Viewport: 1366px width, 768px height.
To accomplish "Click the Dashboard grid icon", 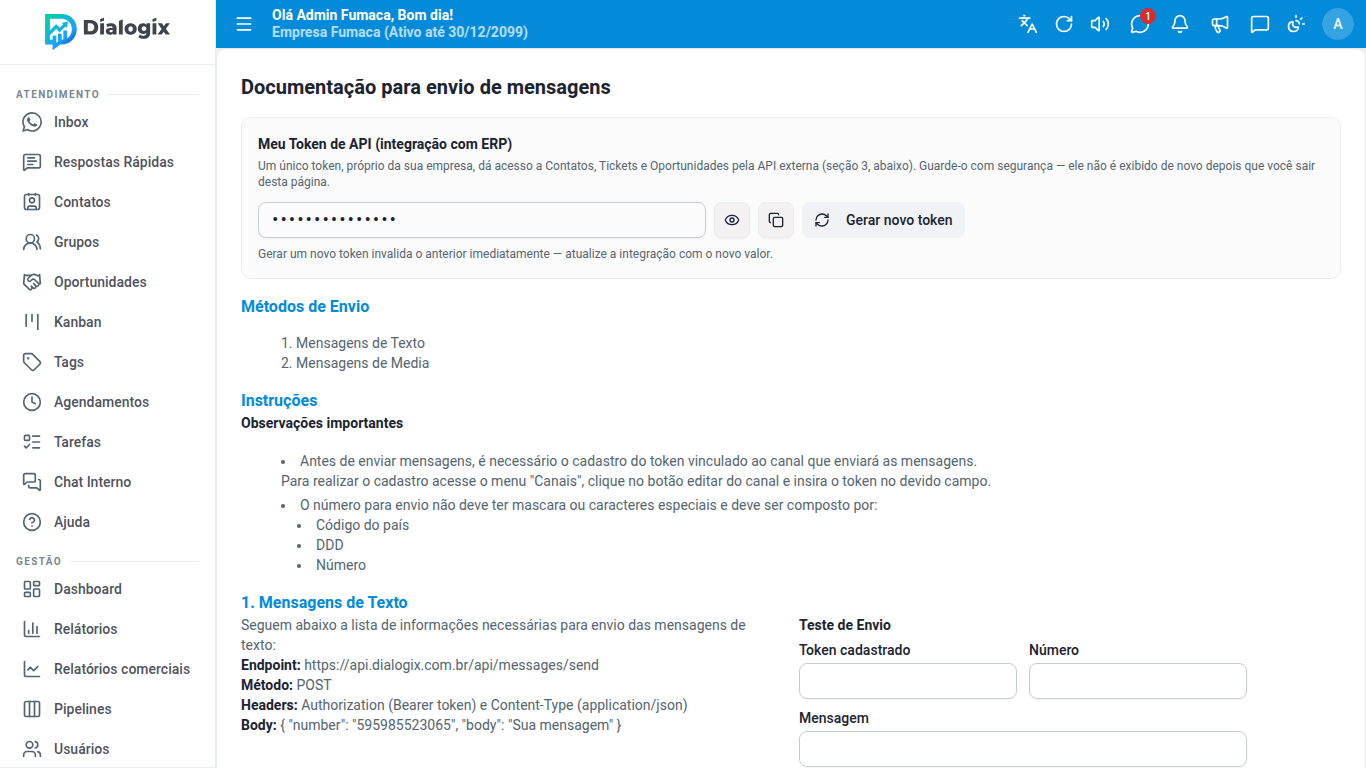I will (32, 589).
